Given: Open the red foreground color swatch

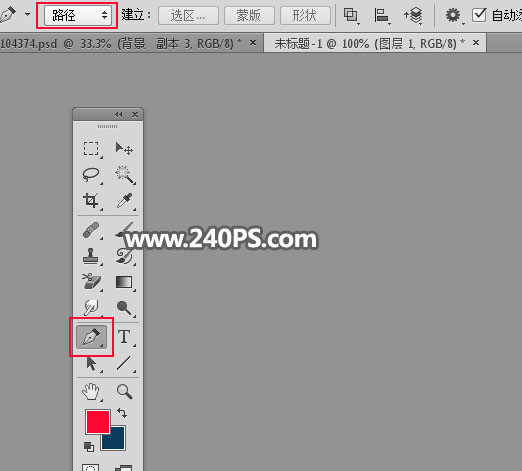Looking at the screenshot, I should [x=98, y=422].
